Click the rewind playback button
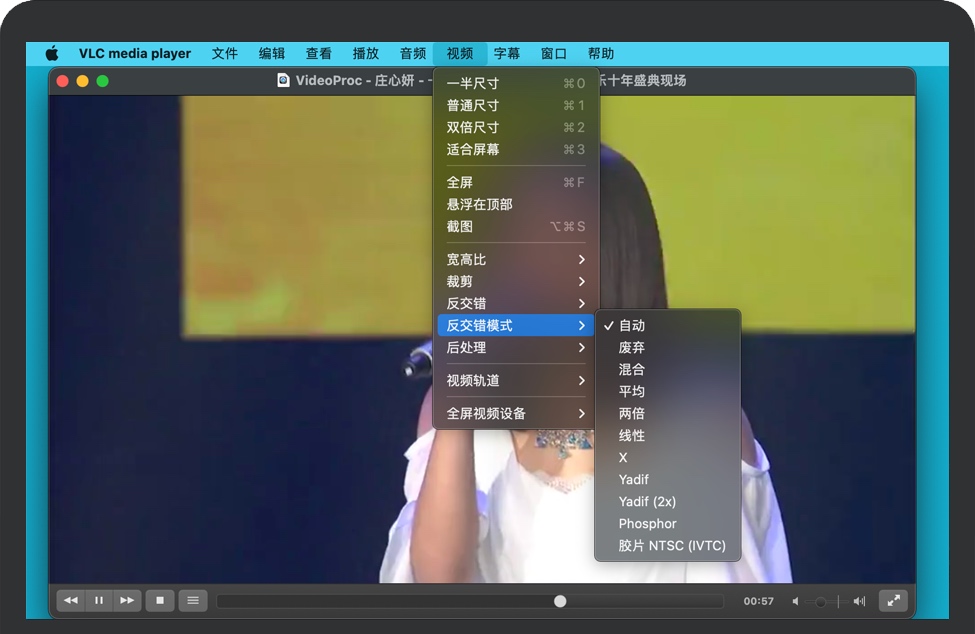 coord(70,601)
